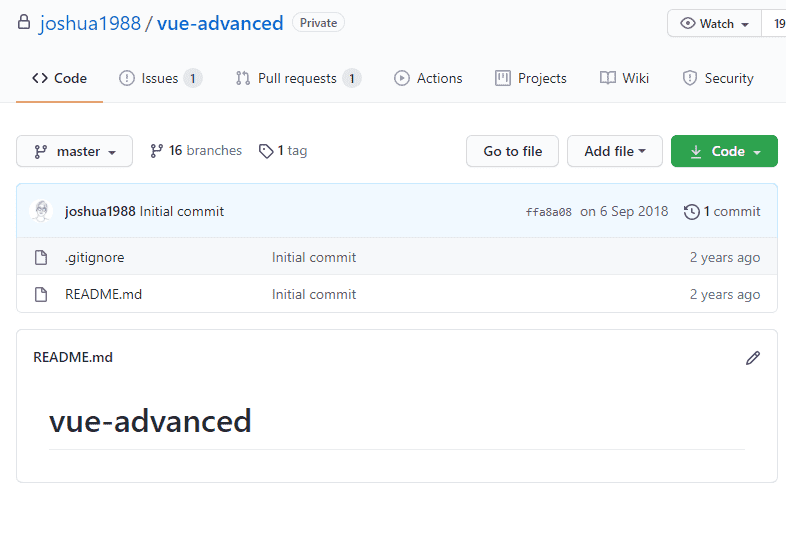Click the eye icon on Watch button
This screenshot has height=540, width=786.
(688, 23)
